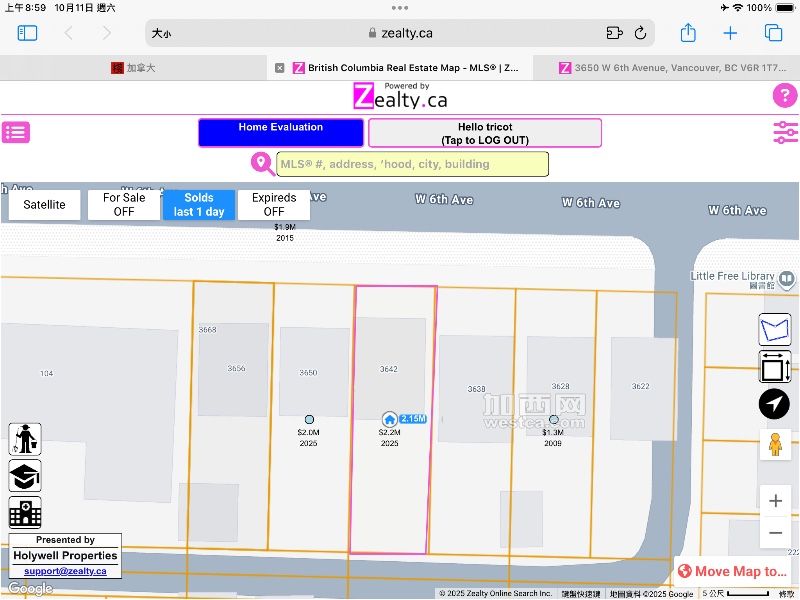Screen dimensions: 800x600
Task: Open Safari text size options menu
Action: point(160,33)
